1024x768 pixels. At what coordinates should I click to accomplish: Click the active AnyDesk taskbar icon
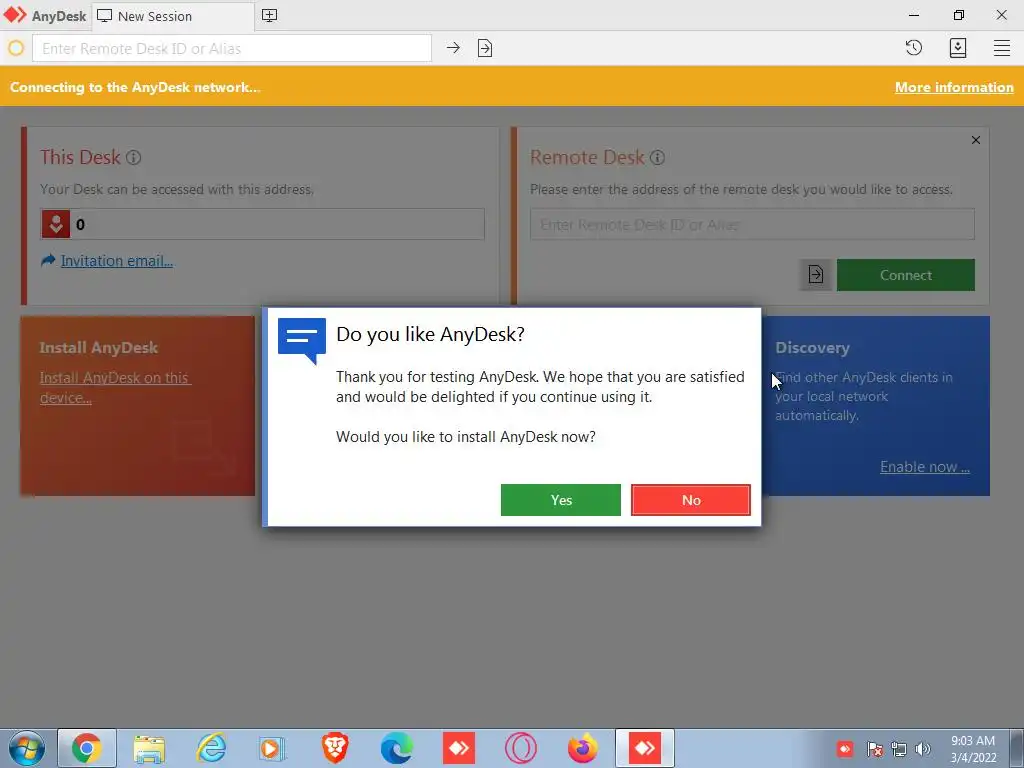click(x=645, y=748)
